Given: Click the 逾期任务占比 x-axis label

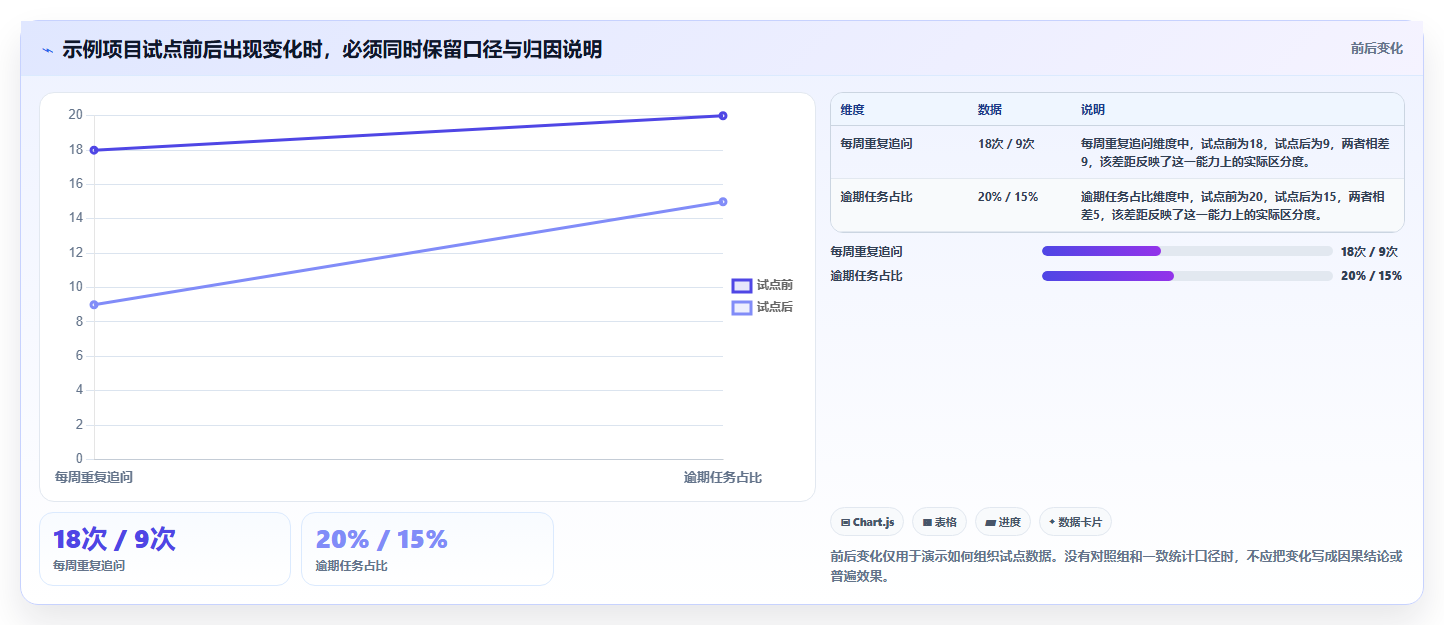Looking at the screenshot, I should [723, 478].
